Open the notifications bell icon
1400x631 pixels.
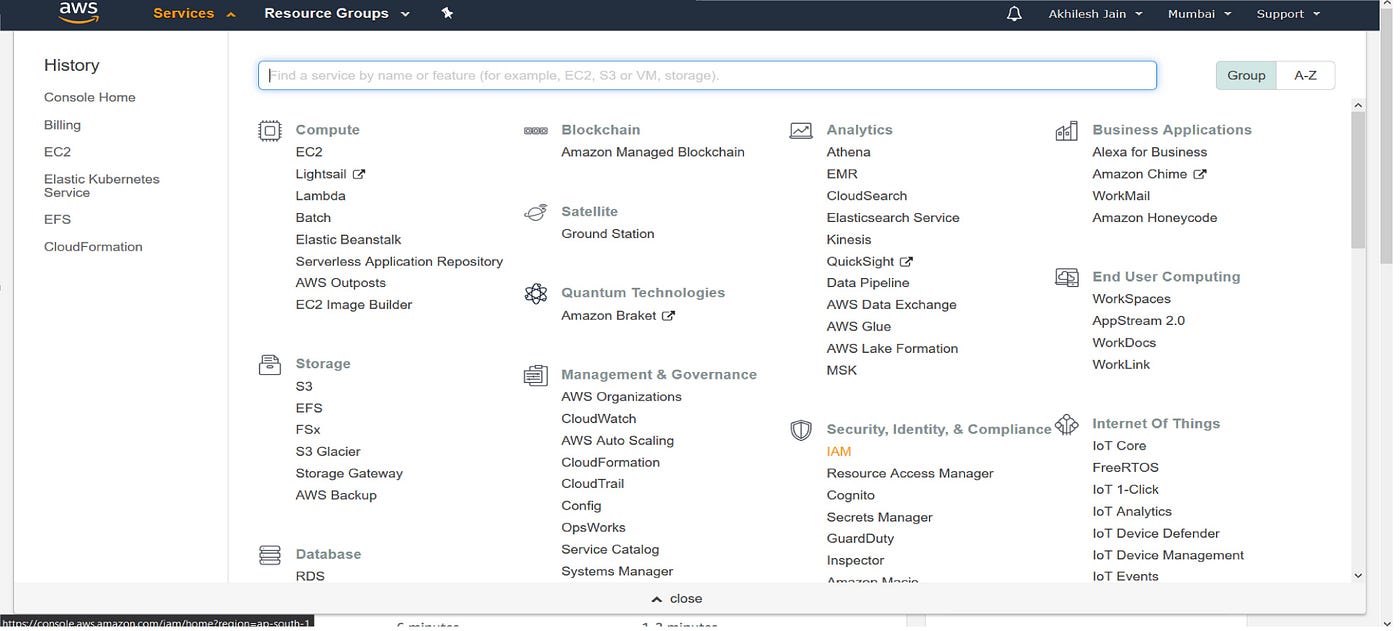[x=1014, y=14]
